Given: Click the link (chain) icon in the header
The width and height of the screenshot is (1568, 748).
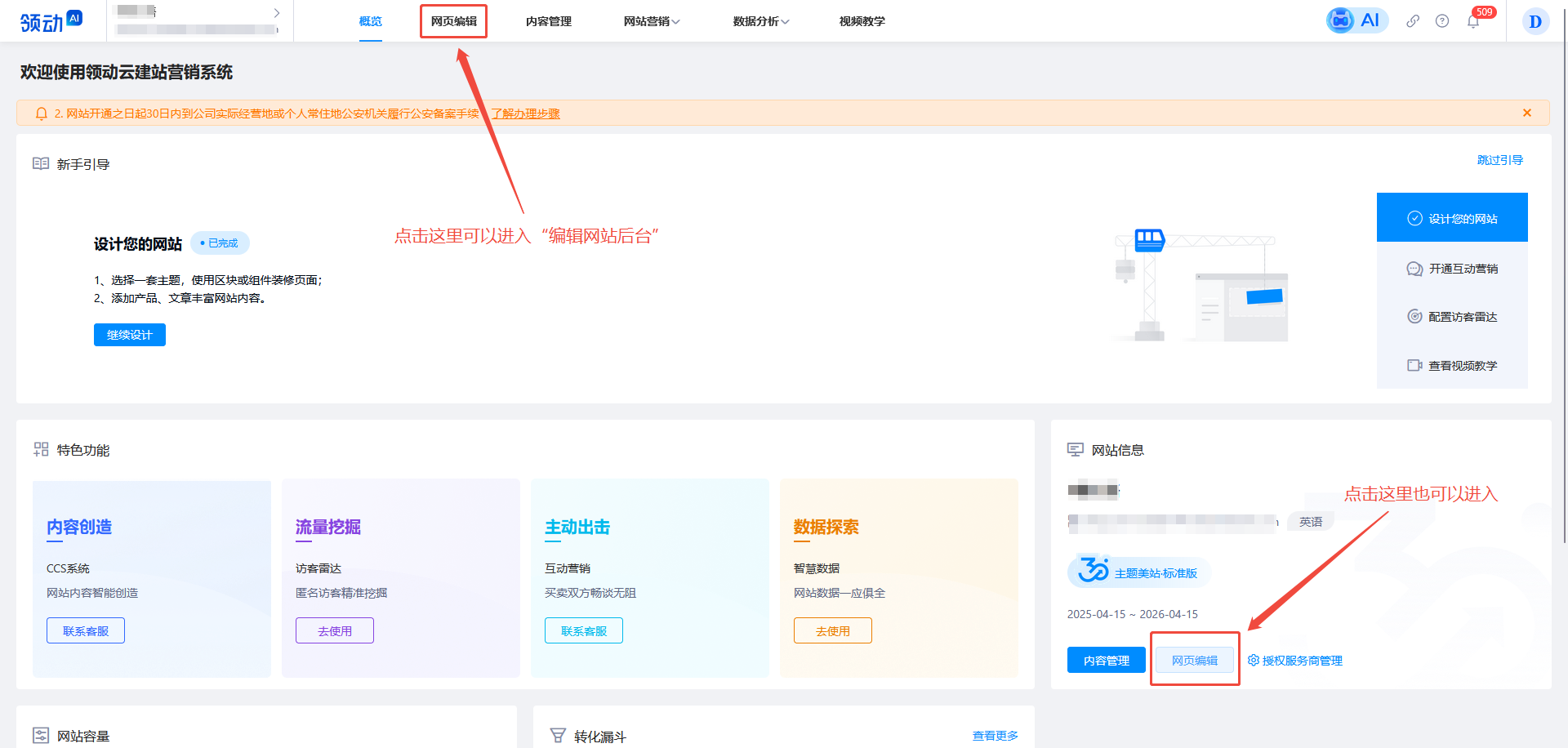Looking at the screenshot, I should (x=1413, y=20).
